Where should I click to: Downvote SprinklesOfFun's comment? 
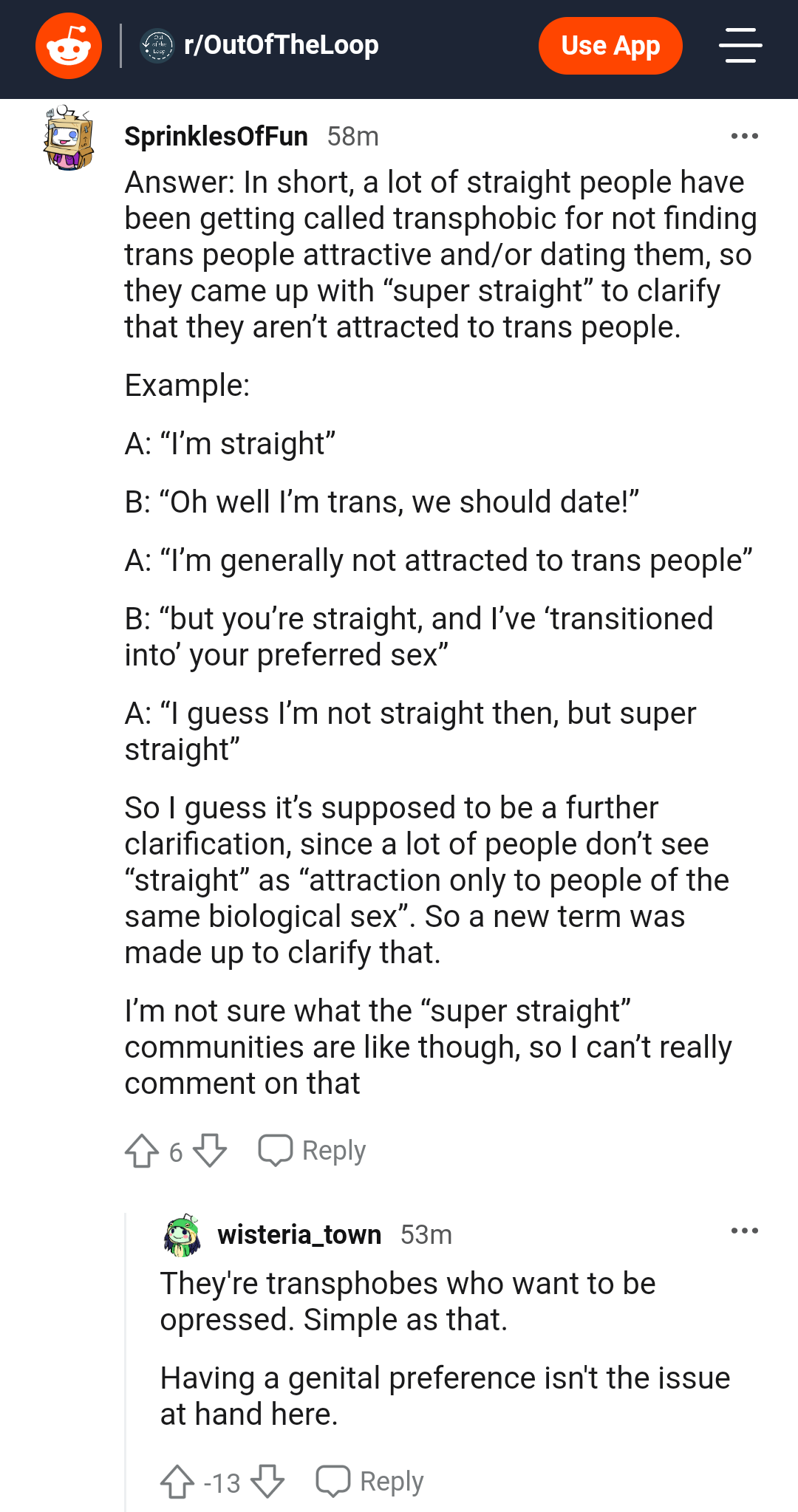click(210, 1151)
